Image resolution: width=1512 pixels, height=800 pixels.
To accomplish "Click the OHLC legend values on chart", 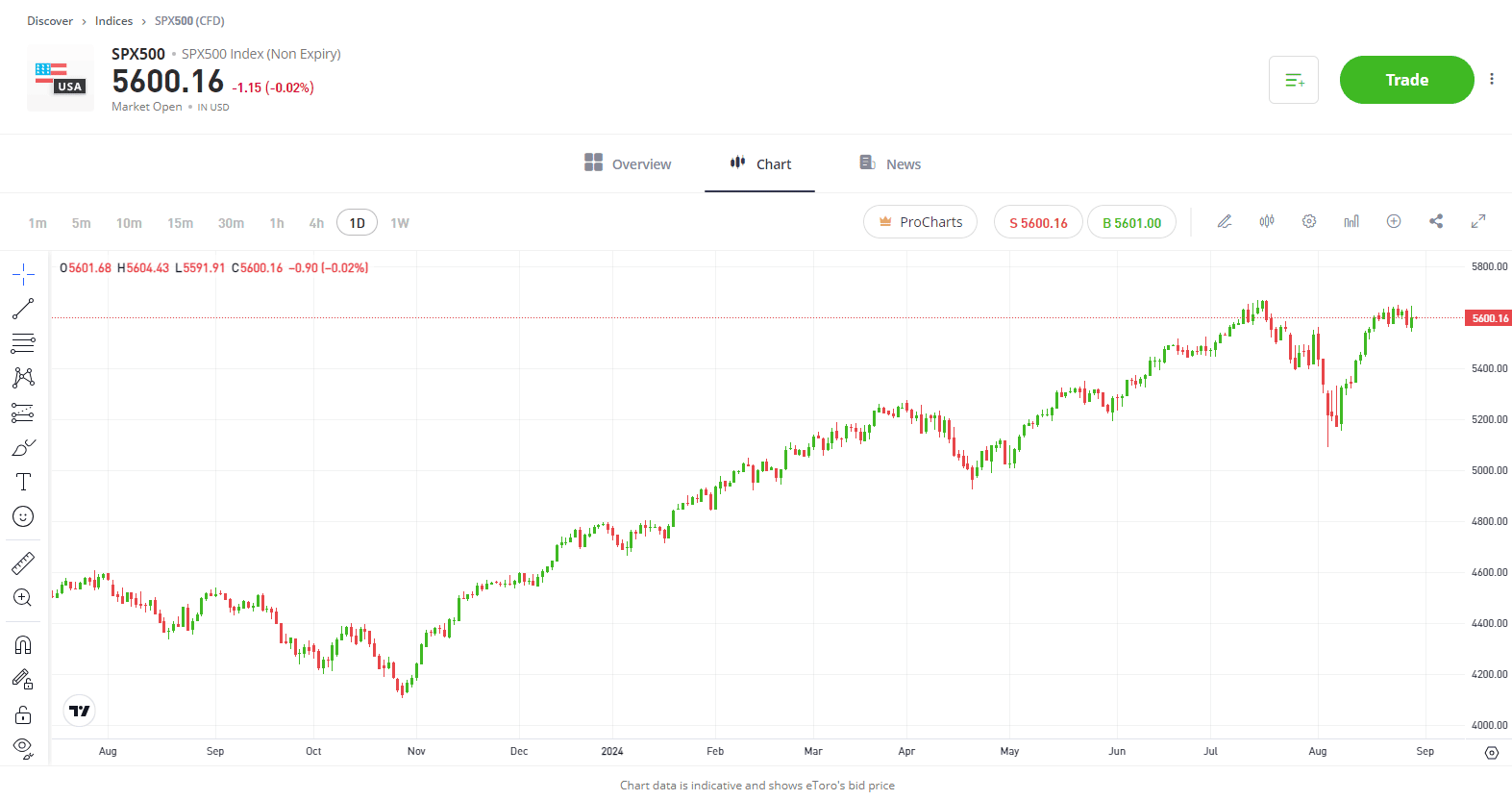I will [x=213, y=268].
